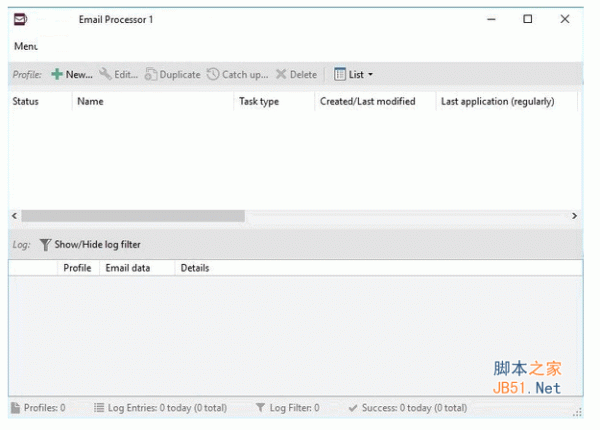
Task: Click the Success checkmark in status bar
Action: 353,408
